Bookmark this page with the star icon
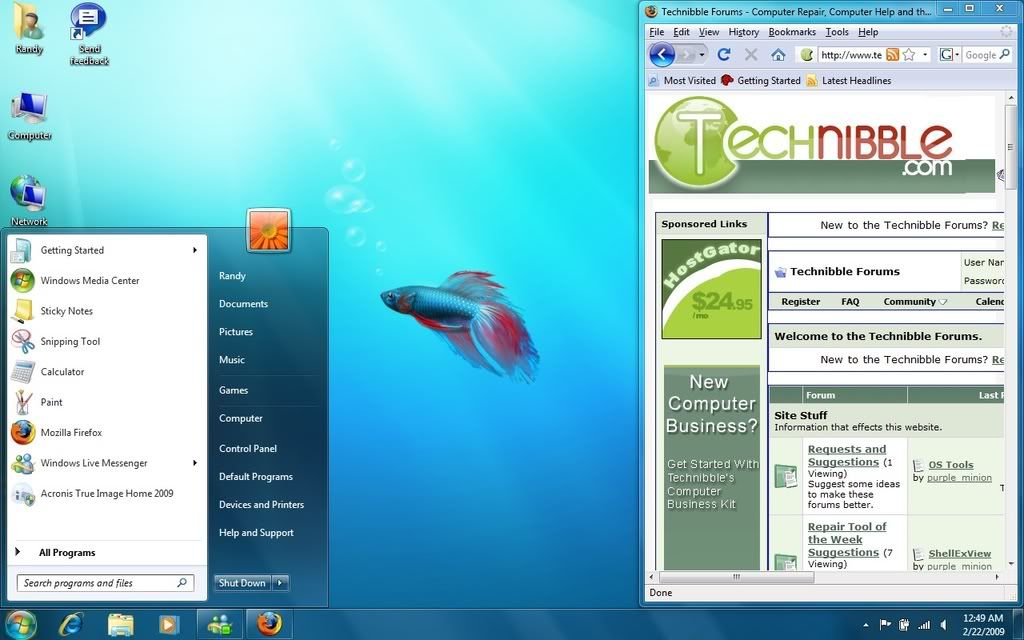This screenshot has height=640, width=1024. pos(908,55)
